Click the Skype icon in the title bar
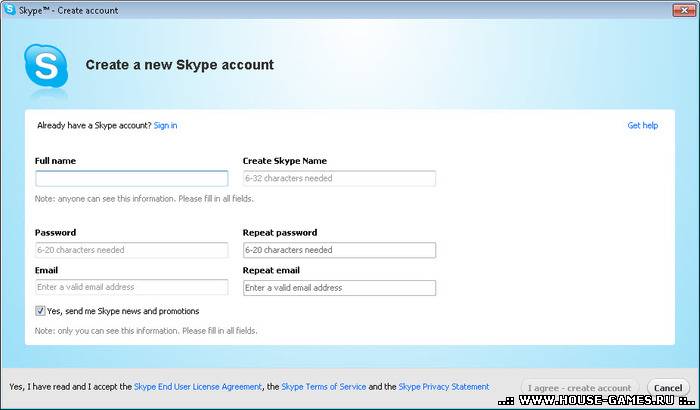 [x=10, y=9]
